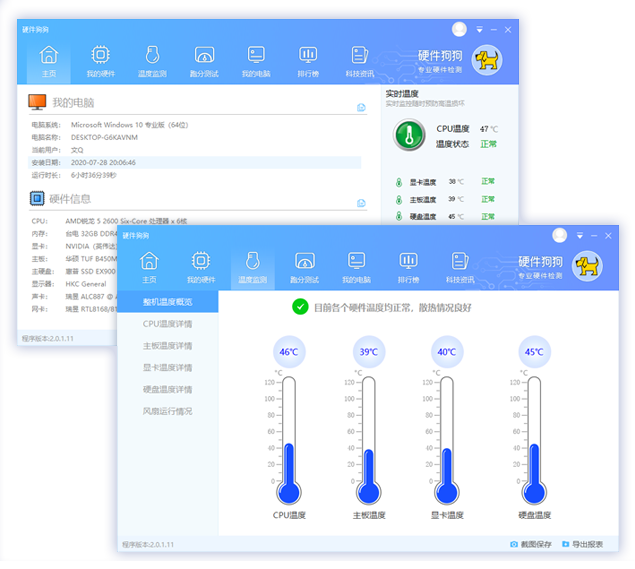635x569 pixels.
Task: Select 风扇运行情况 sidebar tab
Action: point(168,411)
